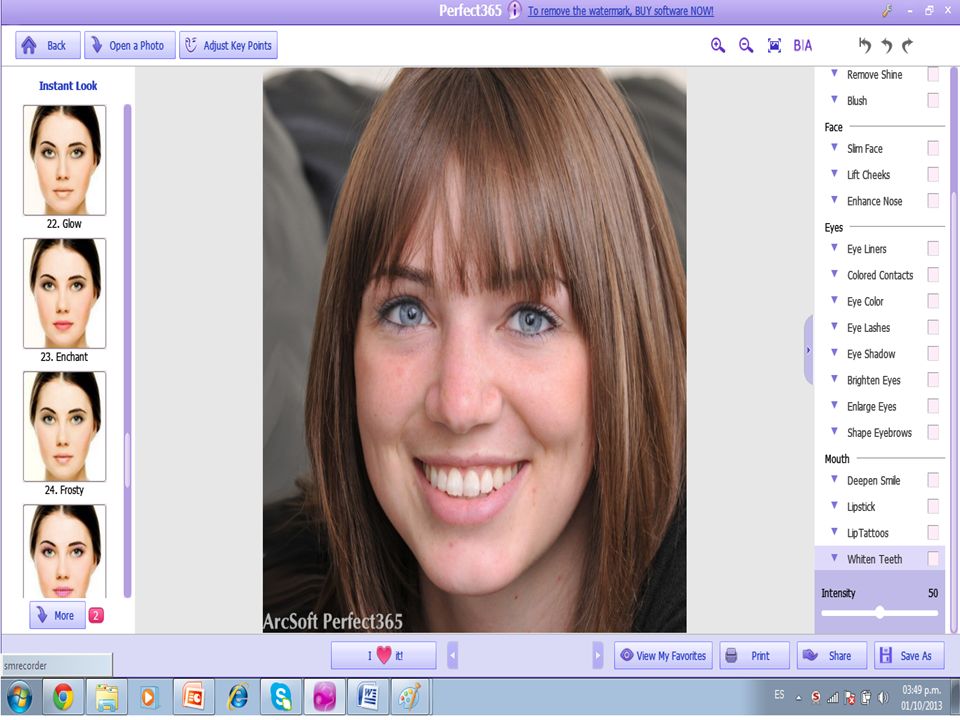Click the Zoom In magnifier icon
The height and width of the screenshot is (720, 960).
tap(718, 45)
